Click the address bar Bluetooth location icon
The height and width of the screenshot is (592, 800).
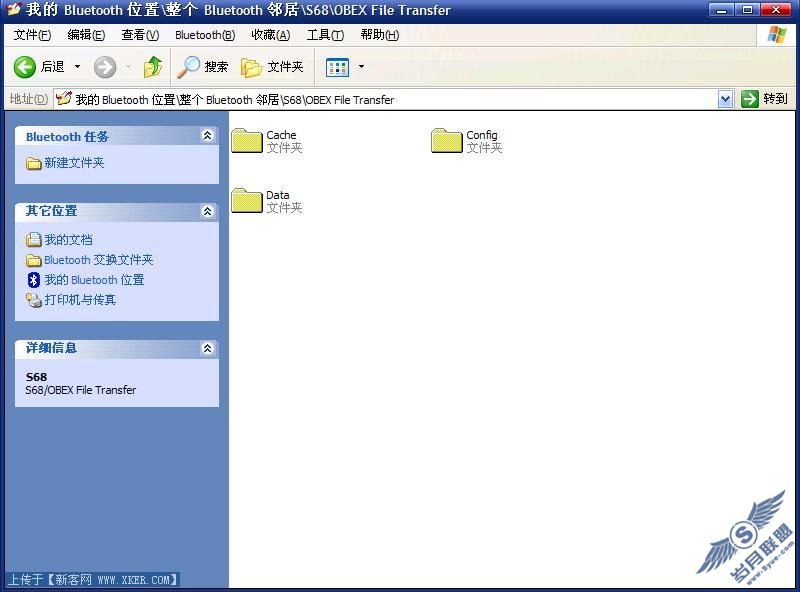pos(63,98)
